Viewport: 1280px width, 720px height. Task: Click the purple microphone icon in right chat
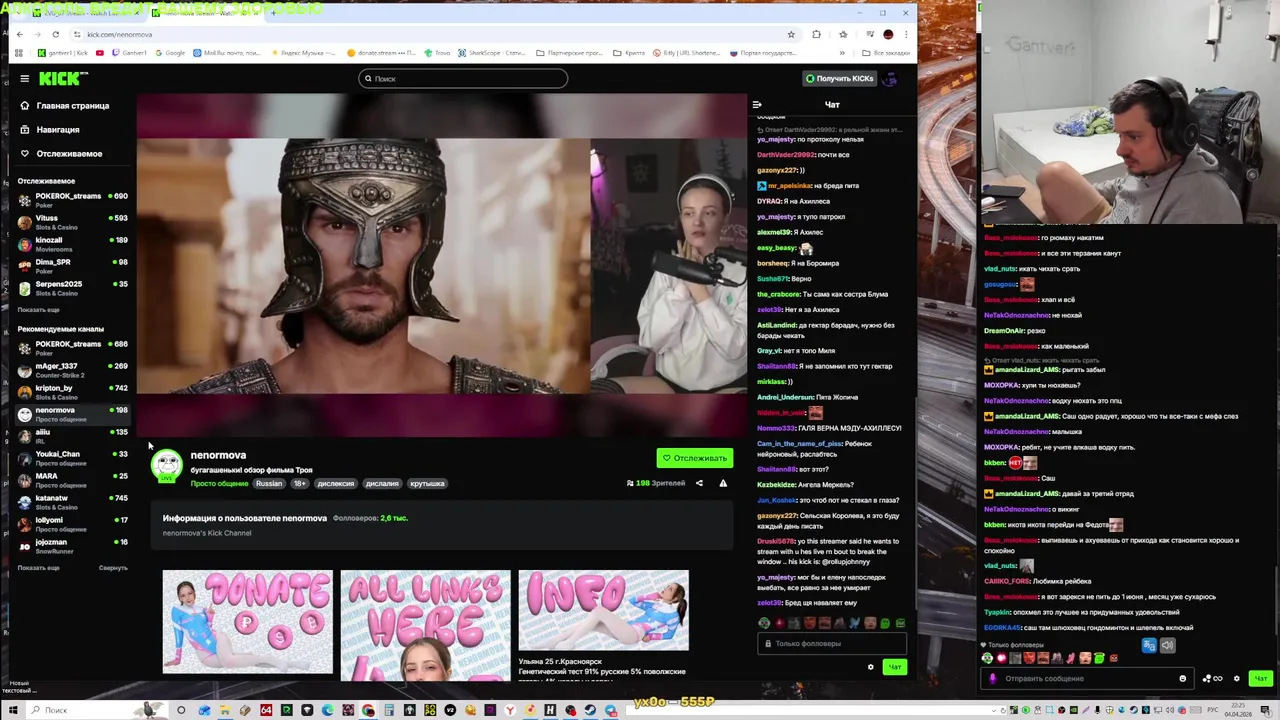tap(992, 678)
